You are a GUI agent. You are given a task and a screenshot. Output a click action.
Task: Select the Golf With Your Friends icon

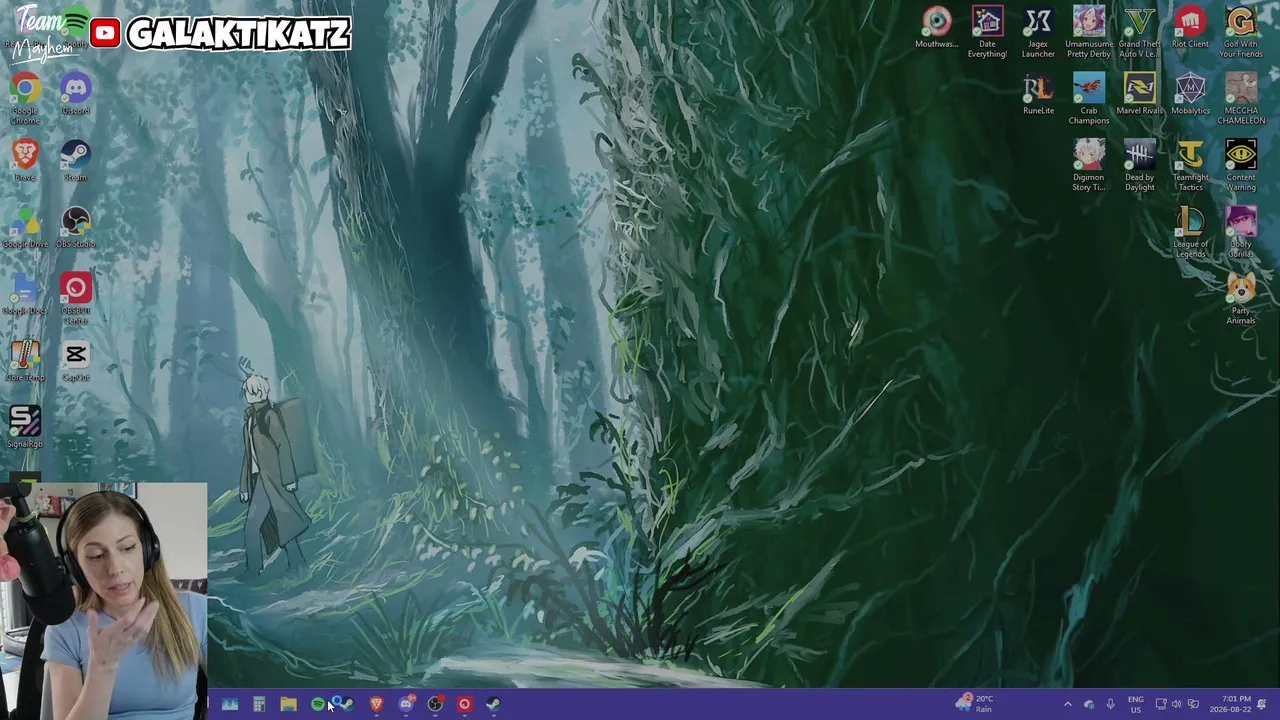coord(1241,33)
